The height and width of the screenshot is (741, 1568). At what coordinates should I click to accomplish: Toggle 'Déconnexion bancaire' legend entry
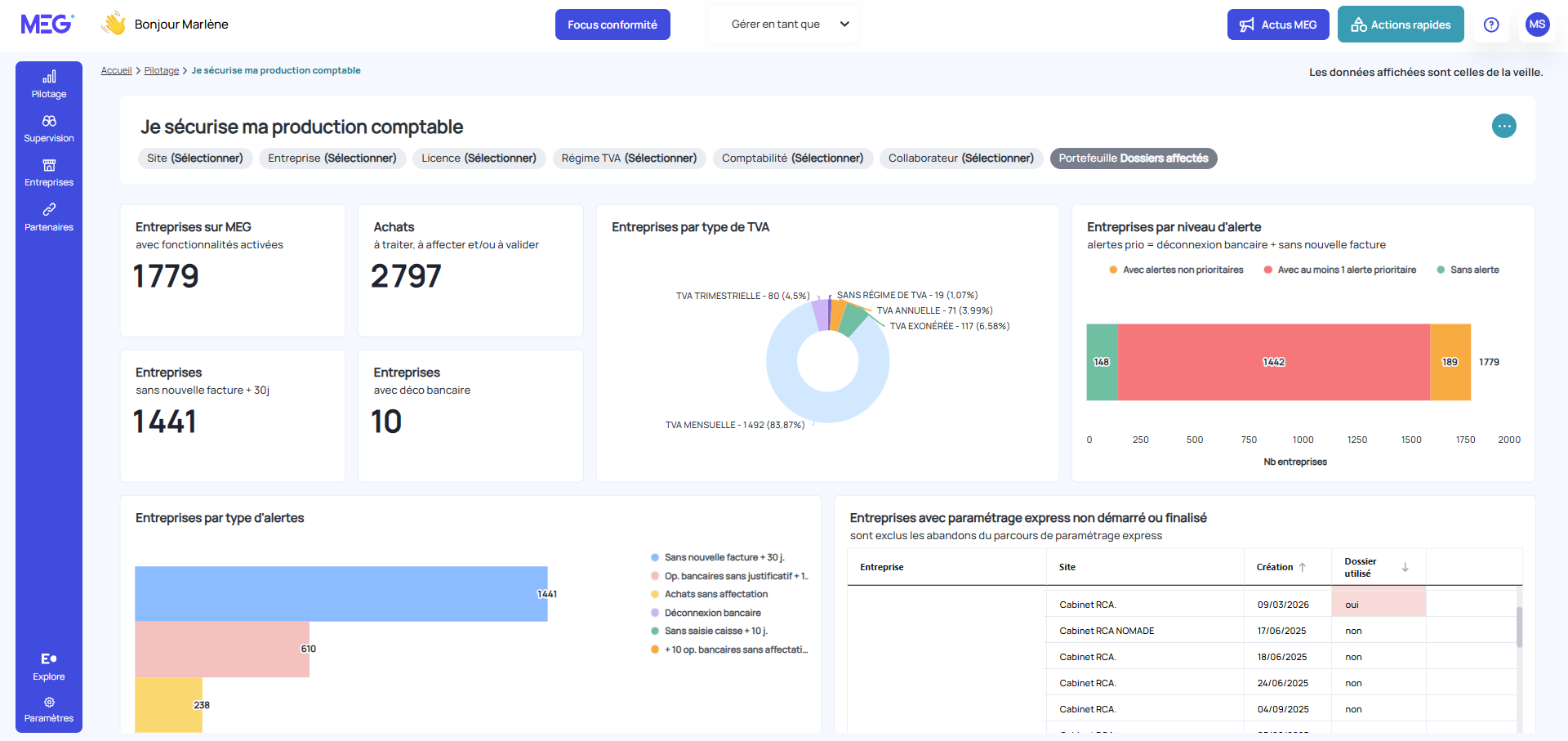(x=712, y=613)
